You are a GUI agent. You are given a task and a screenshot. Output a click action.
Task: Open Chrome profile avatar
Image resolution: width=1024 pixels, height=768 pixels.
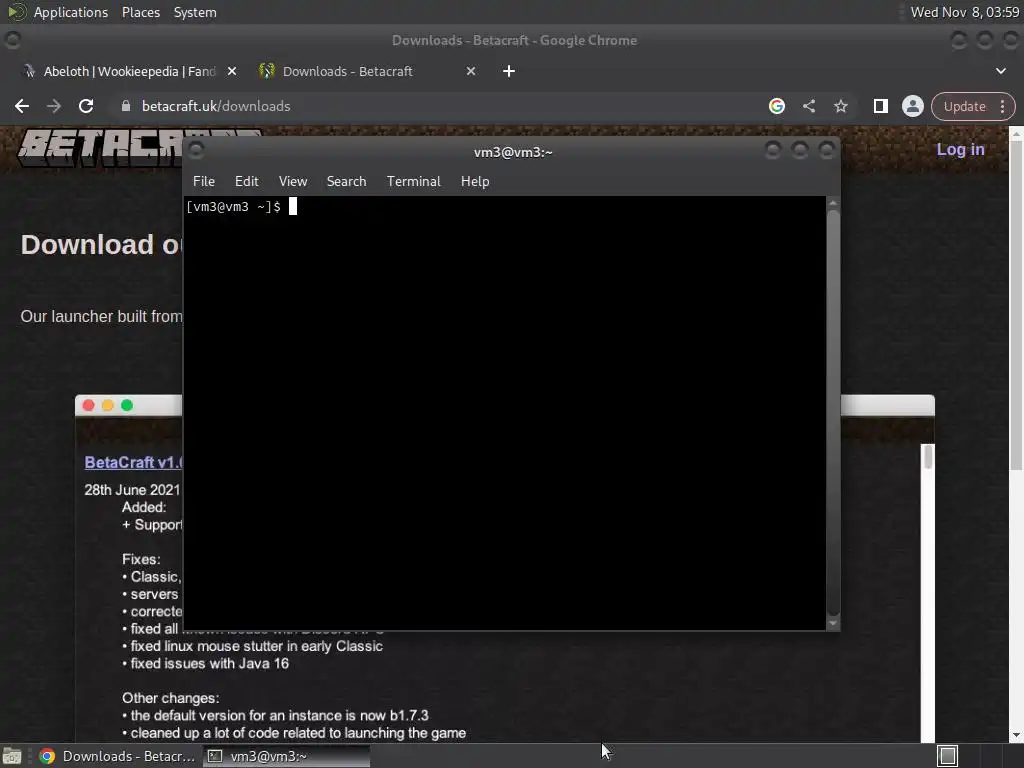912,106
